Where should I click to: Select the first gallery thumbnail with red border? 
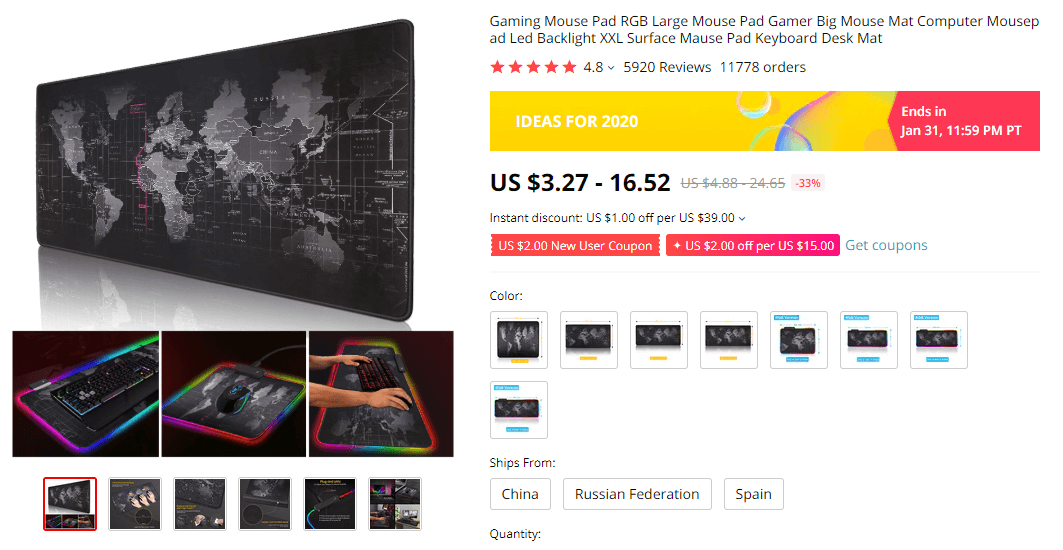point(70,504)
